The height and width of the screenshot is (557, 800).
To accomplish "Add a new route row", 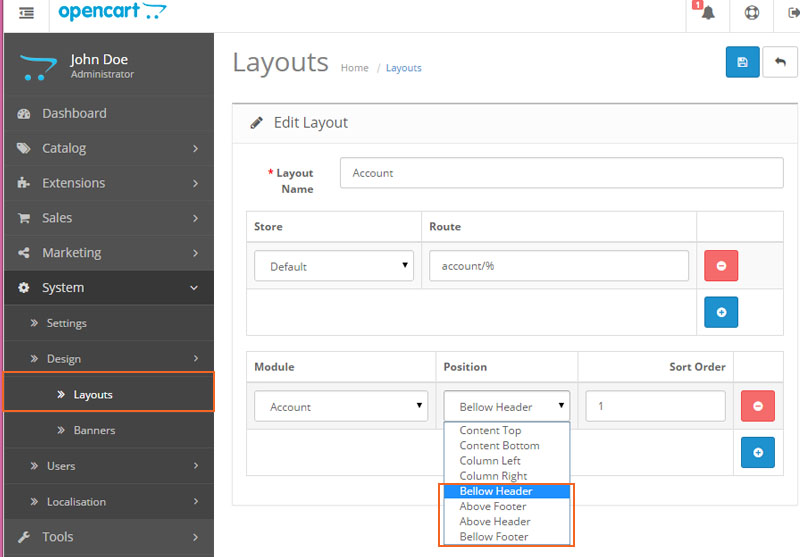I will click(721, 312).
